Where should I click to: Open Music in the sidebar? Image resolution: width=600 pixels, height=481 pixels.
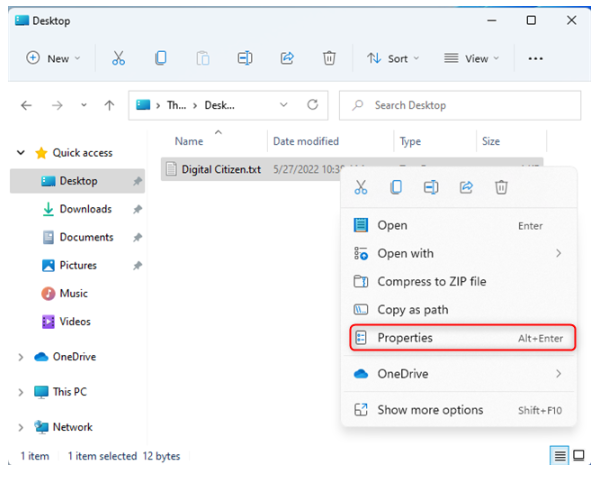[x=77, y=293]
